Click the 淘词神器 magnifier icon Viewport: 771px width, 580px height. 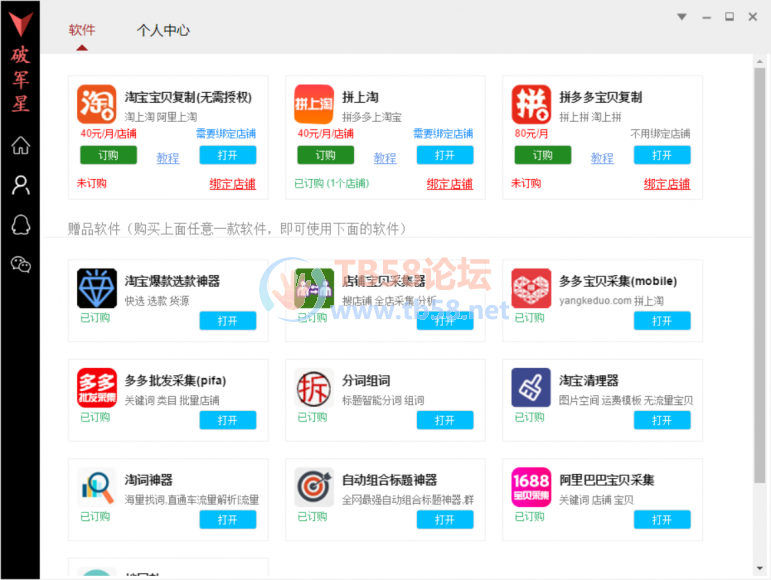[97, 487]
